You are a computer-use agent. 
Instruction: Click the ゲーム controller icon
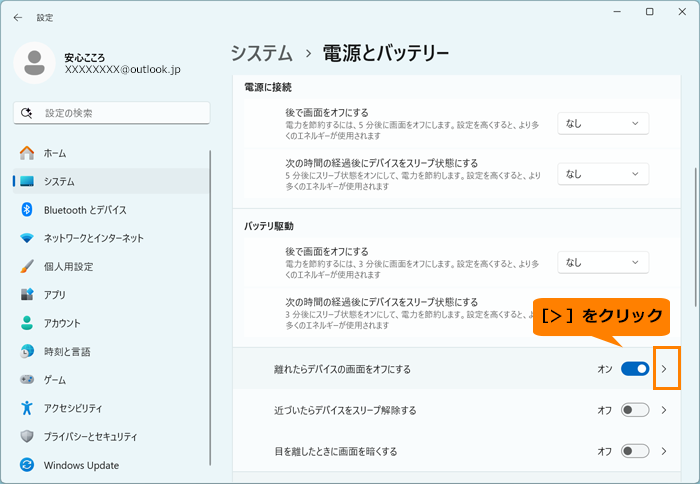(27, 380)
